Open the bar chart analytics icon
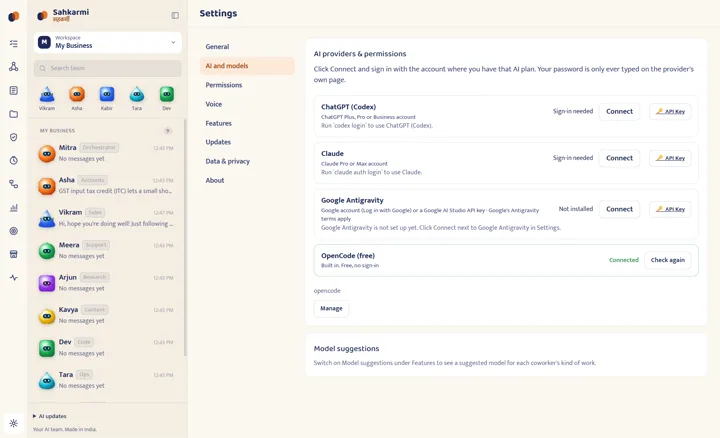Viewport: 720px width, 438px height. (14, 208)
